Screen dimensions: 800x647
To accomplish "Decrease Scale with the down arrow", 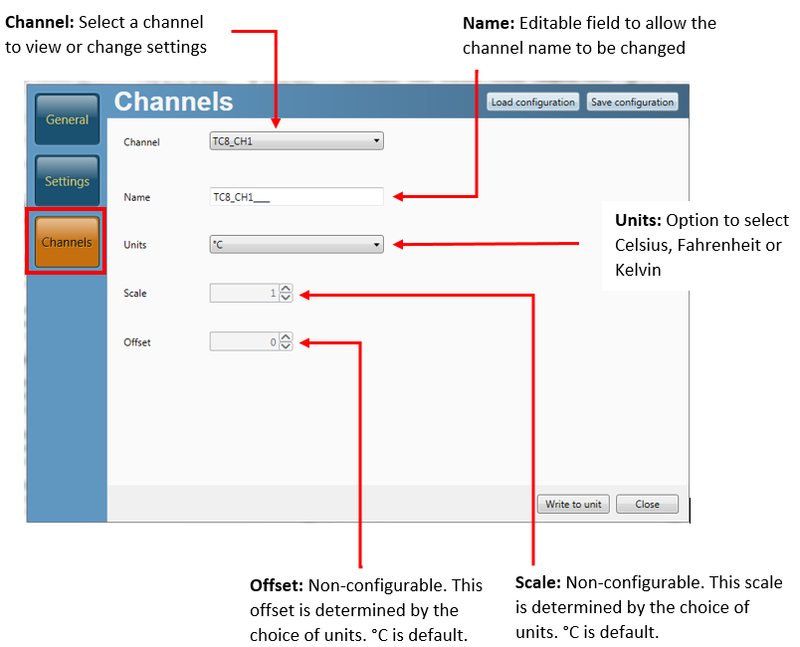I will point(286,298).
